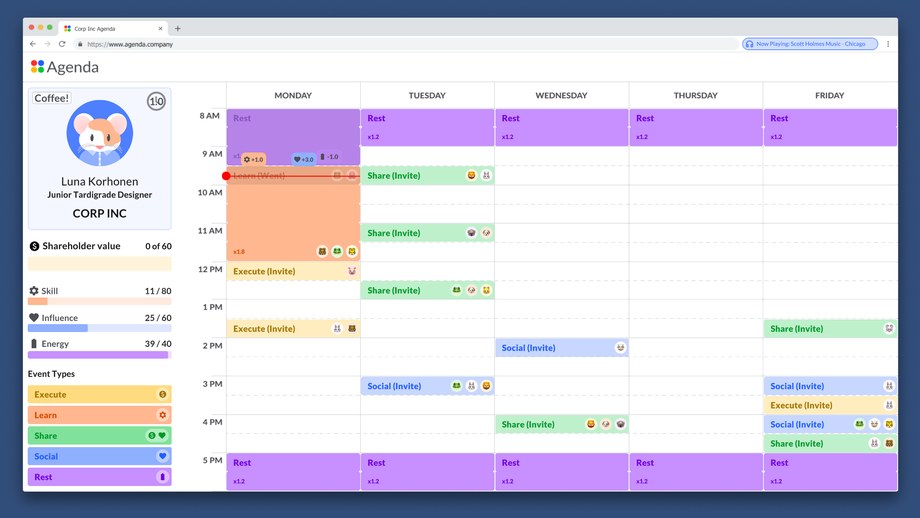Click the Energy battery icon
The image size is (920, 518).
point(34,344)
